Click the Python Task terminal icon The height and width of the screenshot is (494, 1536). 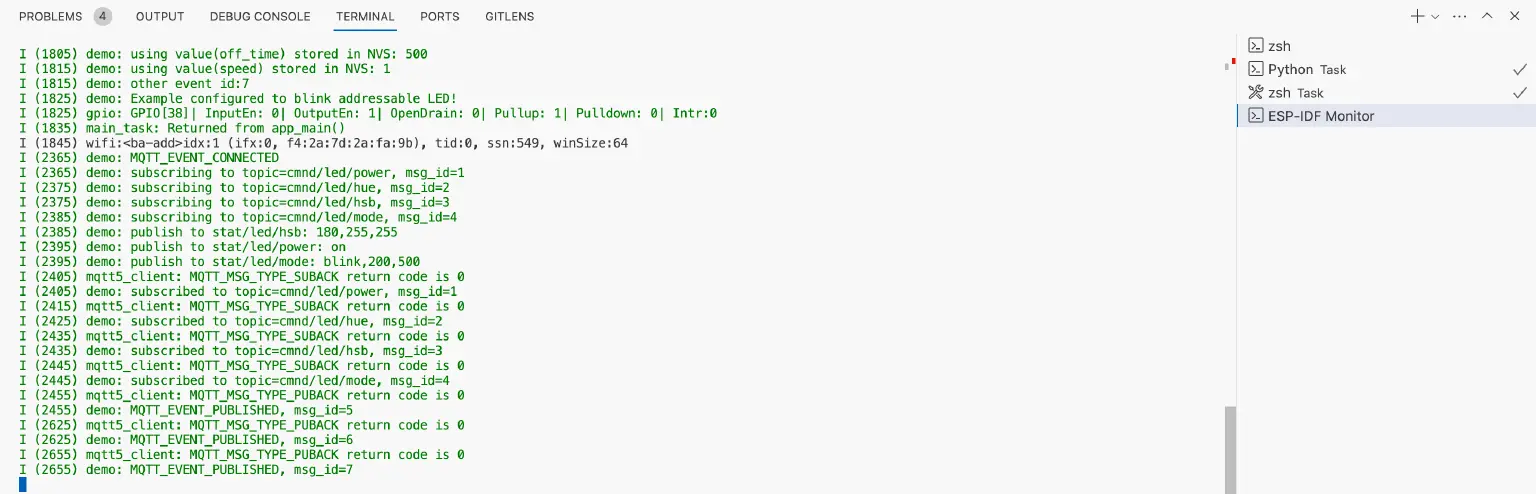point(1256,69)
